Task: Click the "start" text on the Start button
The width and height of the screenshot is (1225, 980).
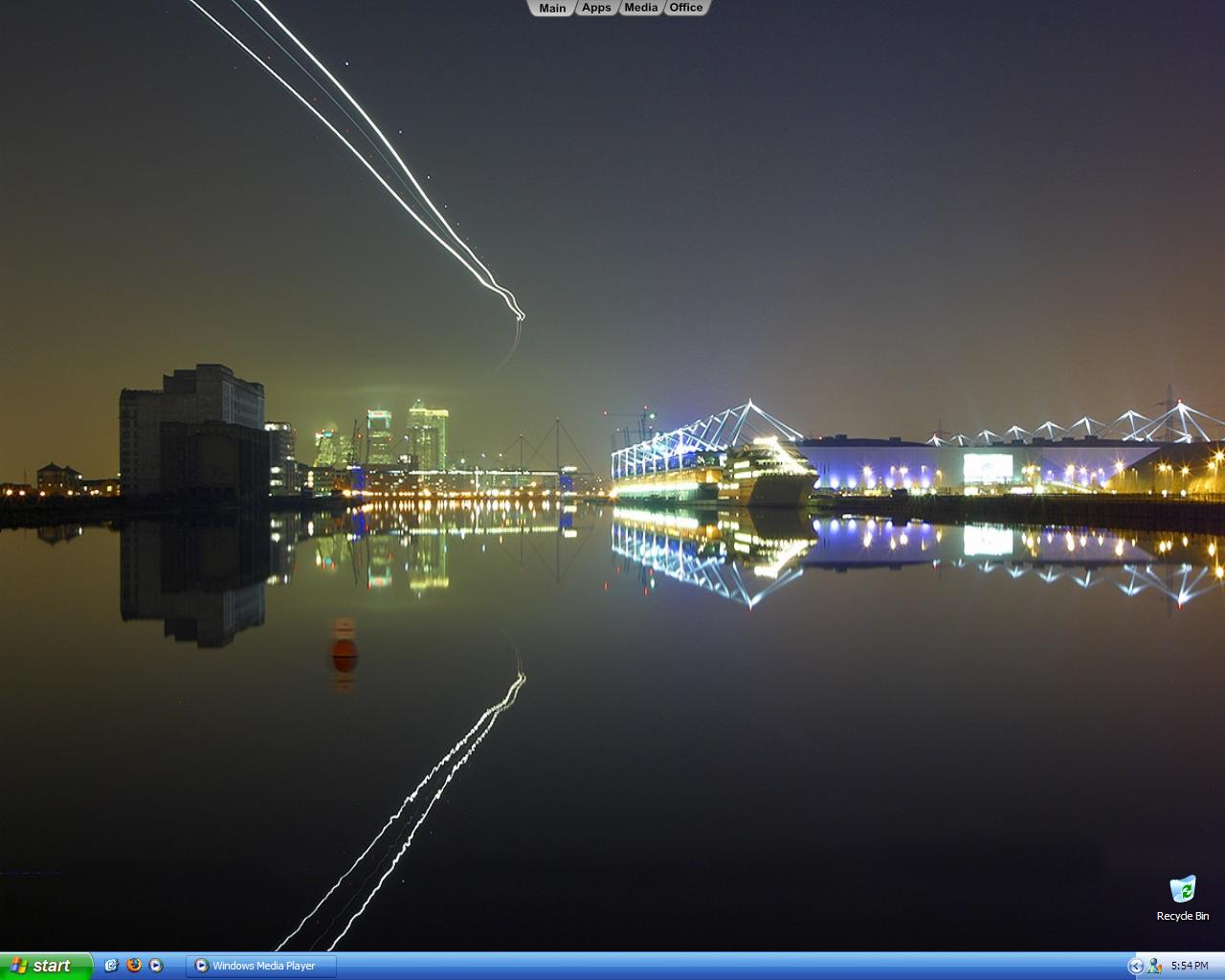Action: pyautogui.click(x=52, y=966)
